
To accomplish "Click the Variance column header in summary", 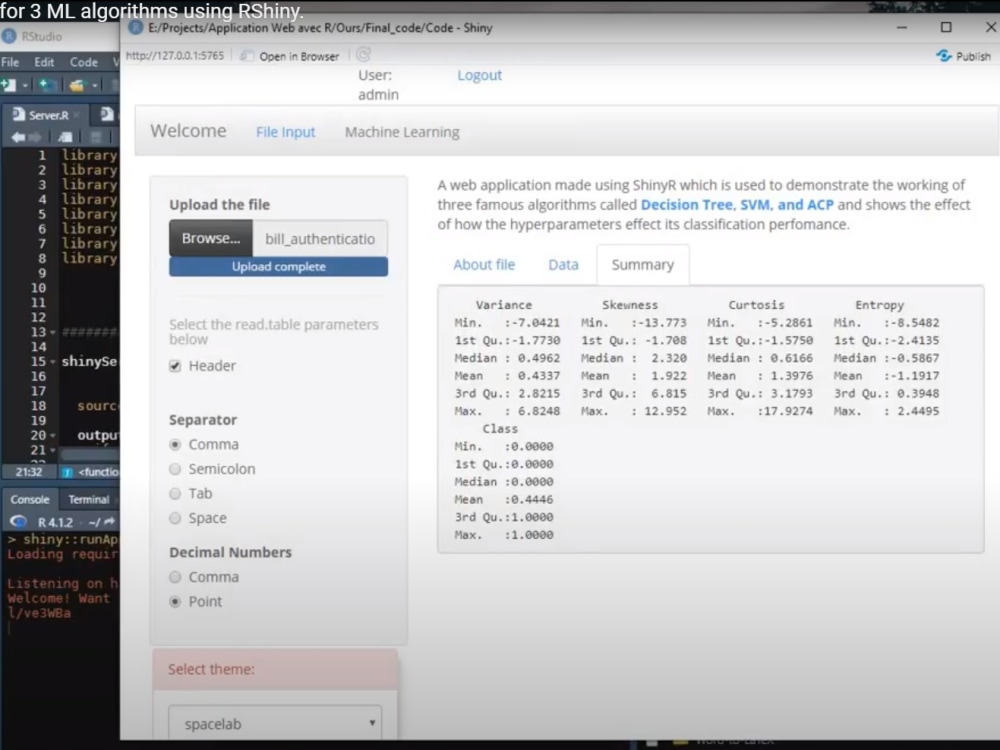I will pos(503,305).
